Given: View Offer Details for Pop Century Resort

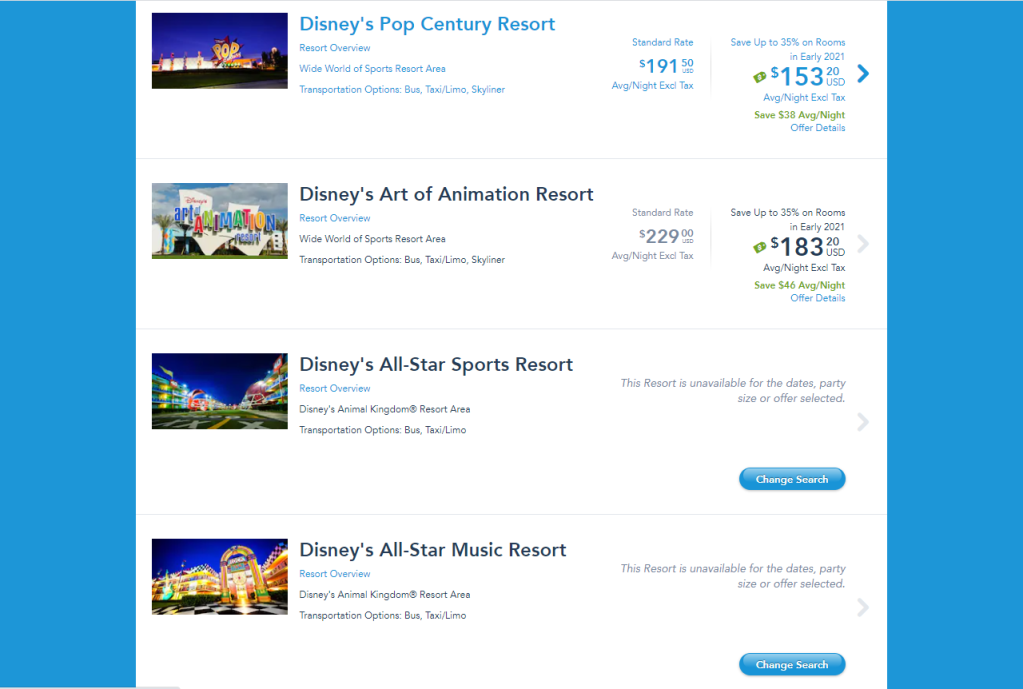Looking at the screenshot, I should point(817,128).
